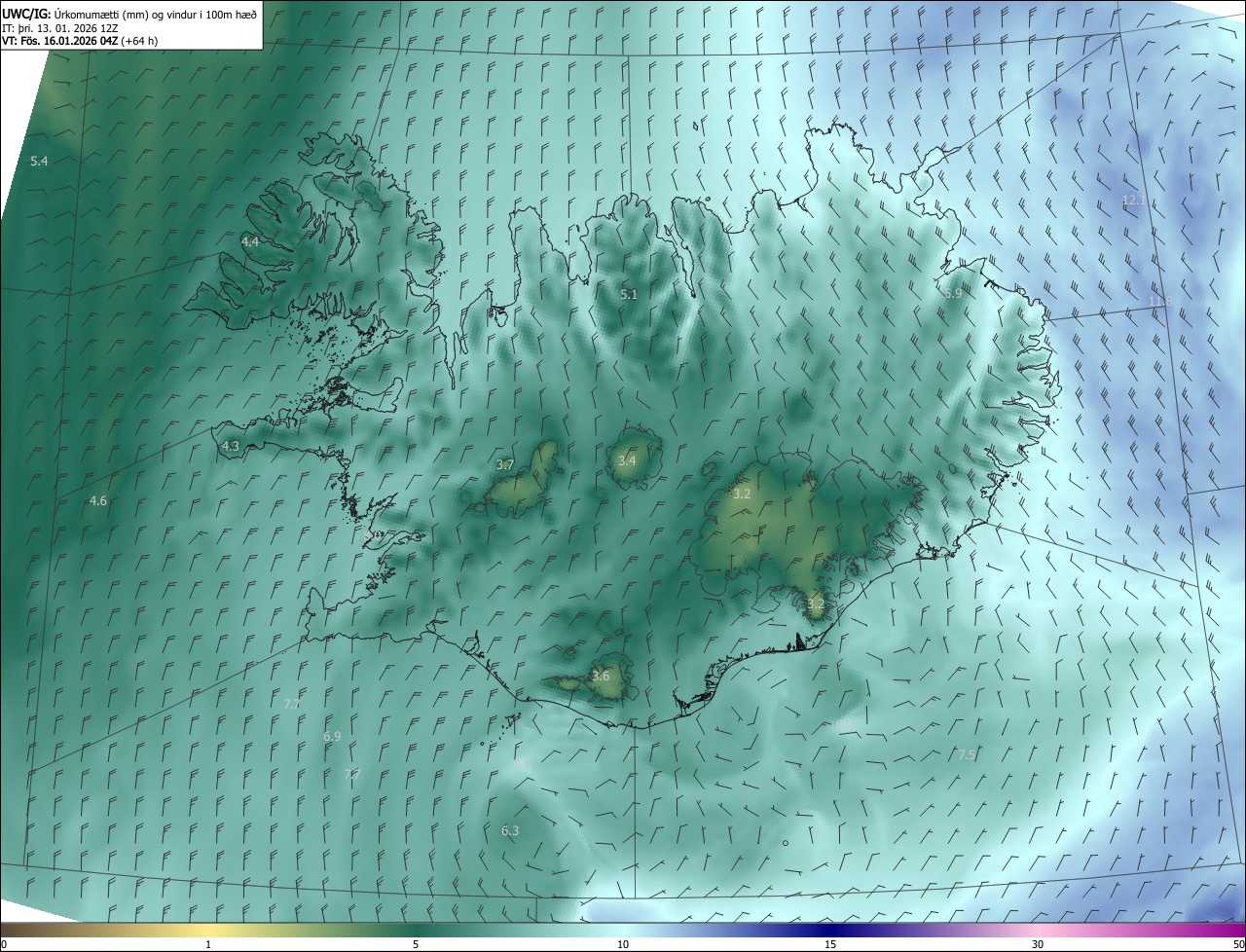Viewport: 1246px width, 952px height.
Task: Click the 3.7 value on the glacier
Action: (504, 464)
